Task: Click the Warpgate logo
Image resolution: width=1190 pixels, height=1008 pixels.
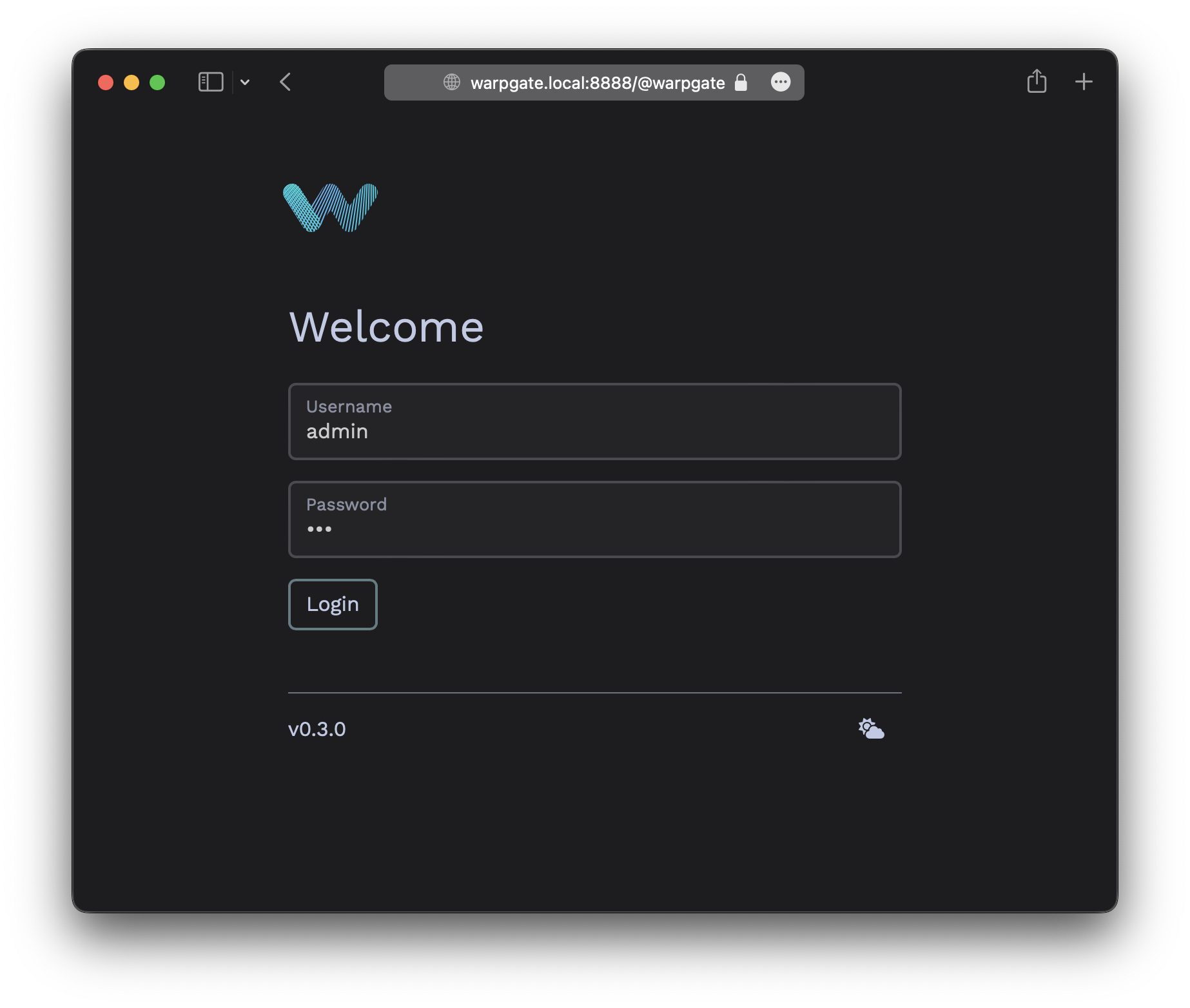Action: pos(330,208)
